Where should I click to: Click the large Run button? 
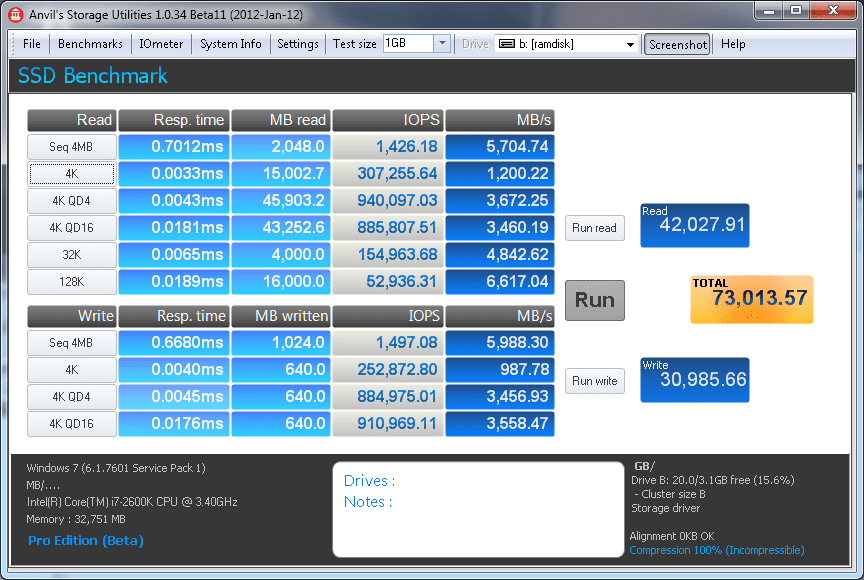tap(595, 300)
